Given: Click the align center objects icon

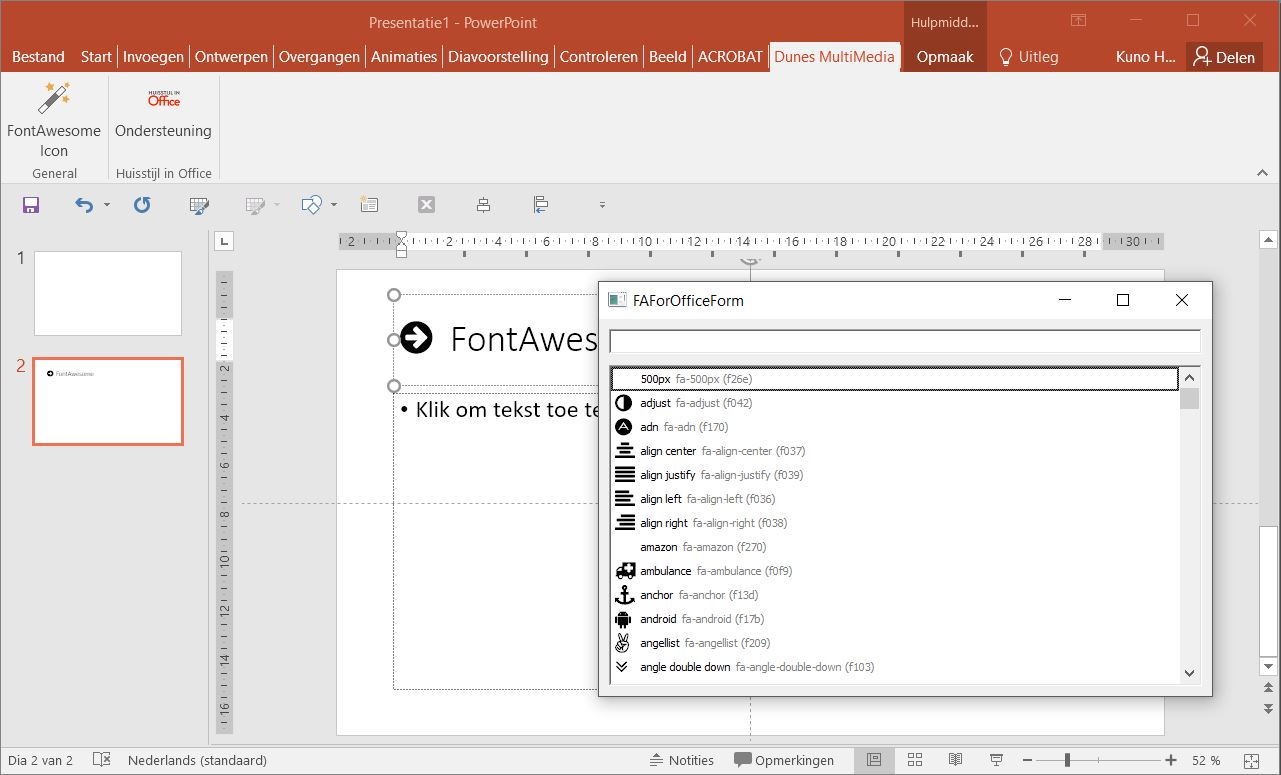Looking at the screenshot, I should pos(483,205).
